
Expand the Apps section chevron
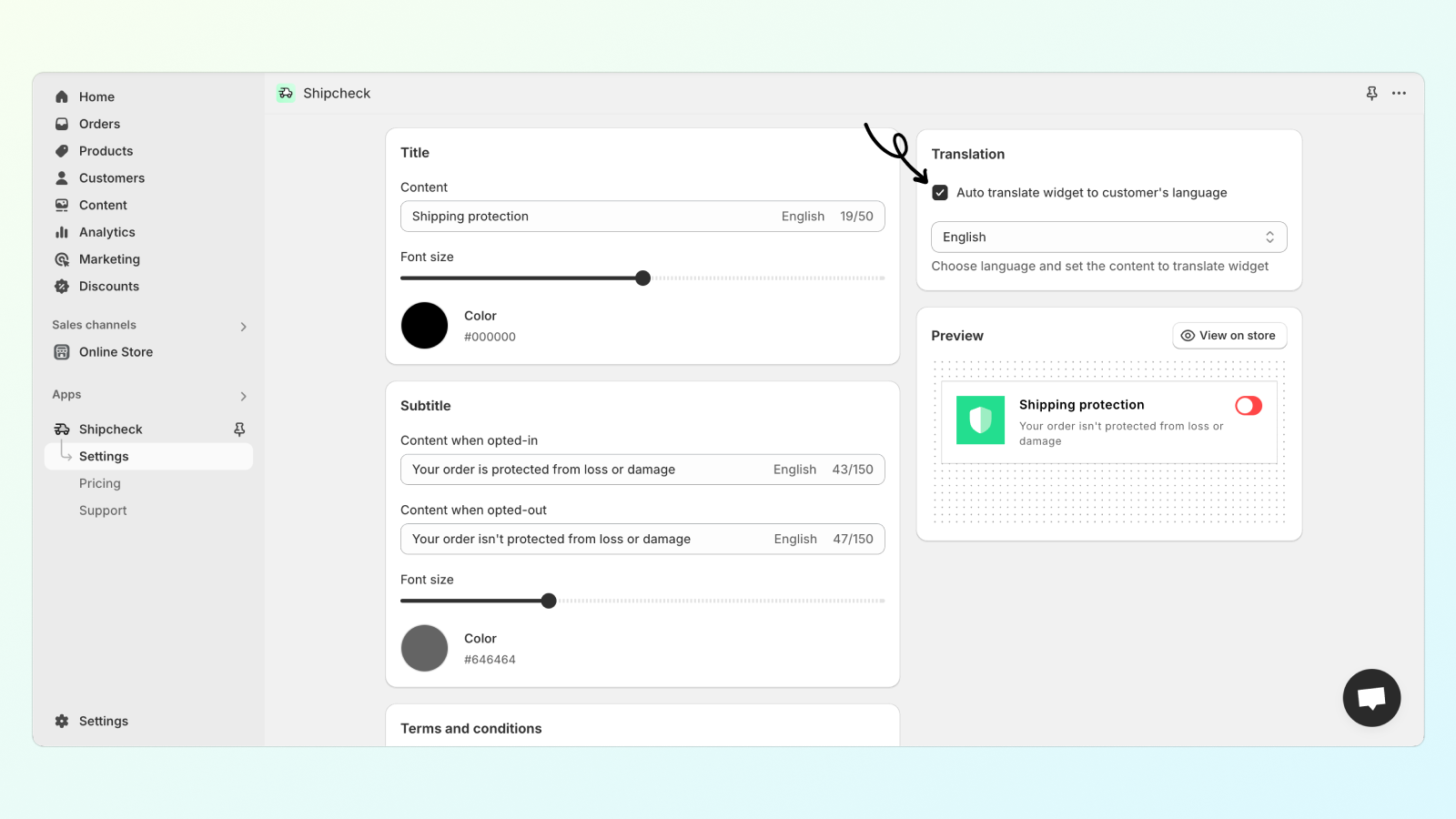[x=243, y=397]
